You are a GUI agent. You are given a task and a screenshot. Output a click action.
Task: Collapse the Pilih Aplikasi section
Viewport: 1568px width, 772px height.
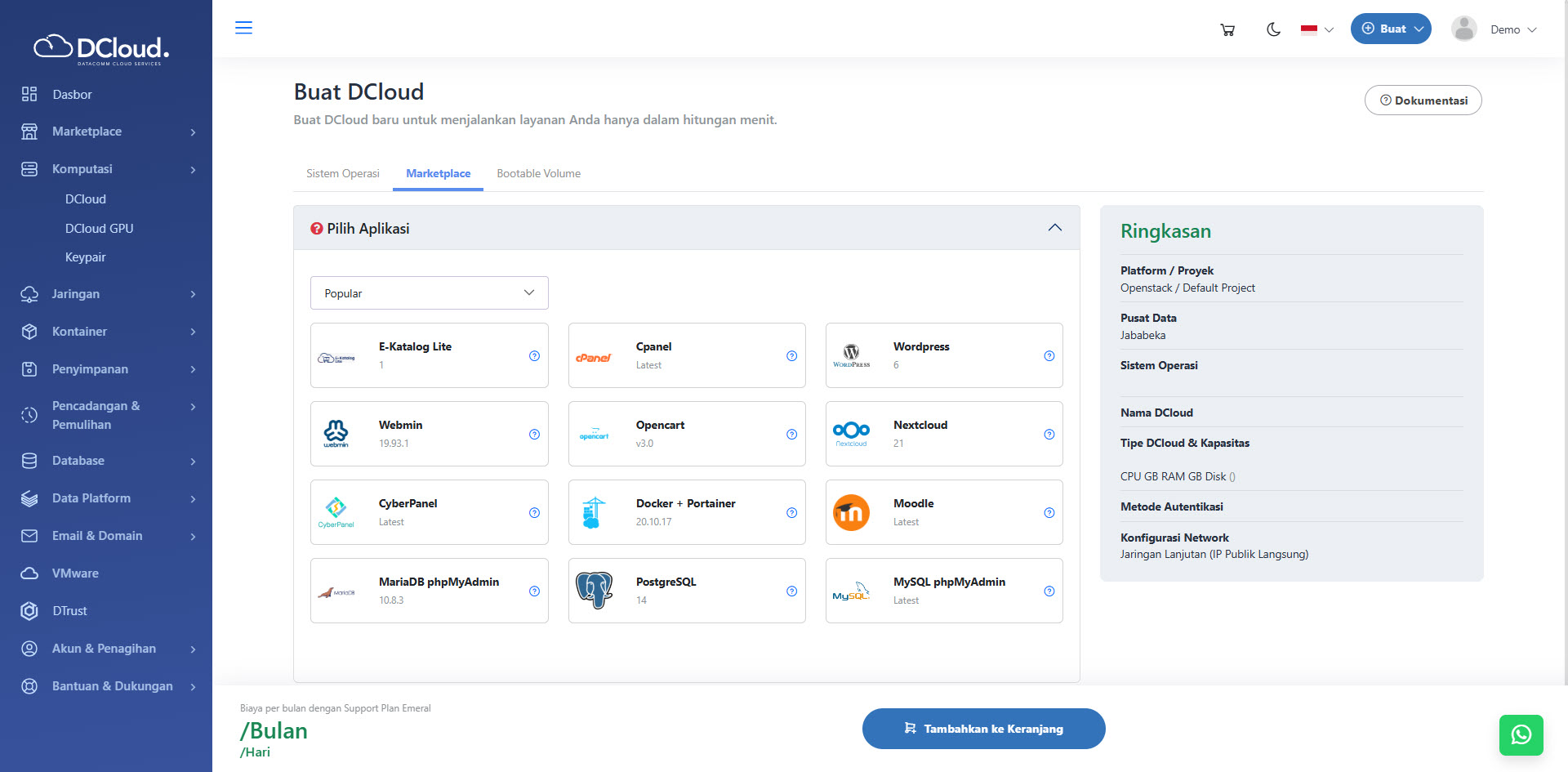[x=1054, y=228]
